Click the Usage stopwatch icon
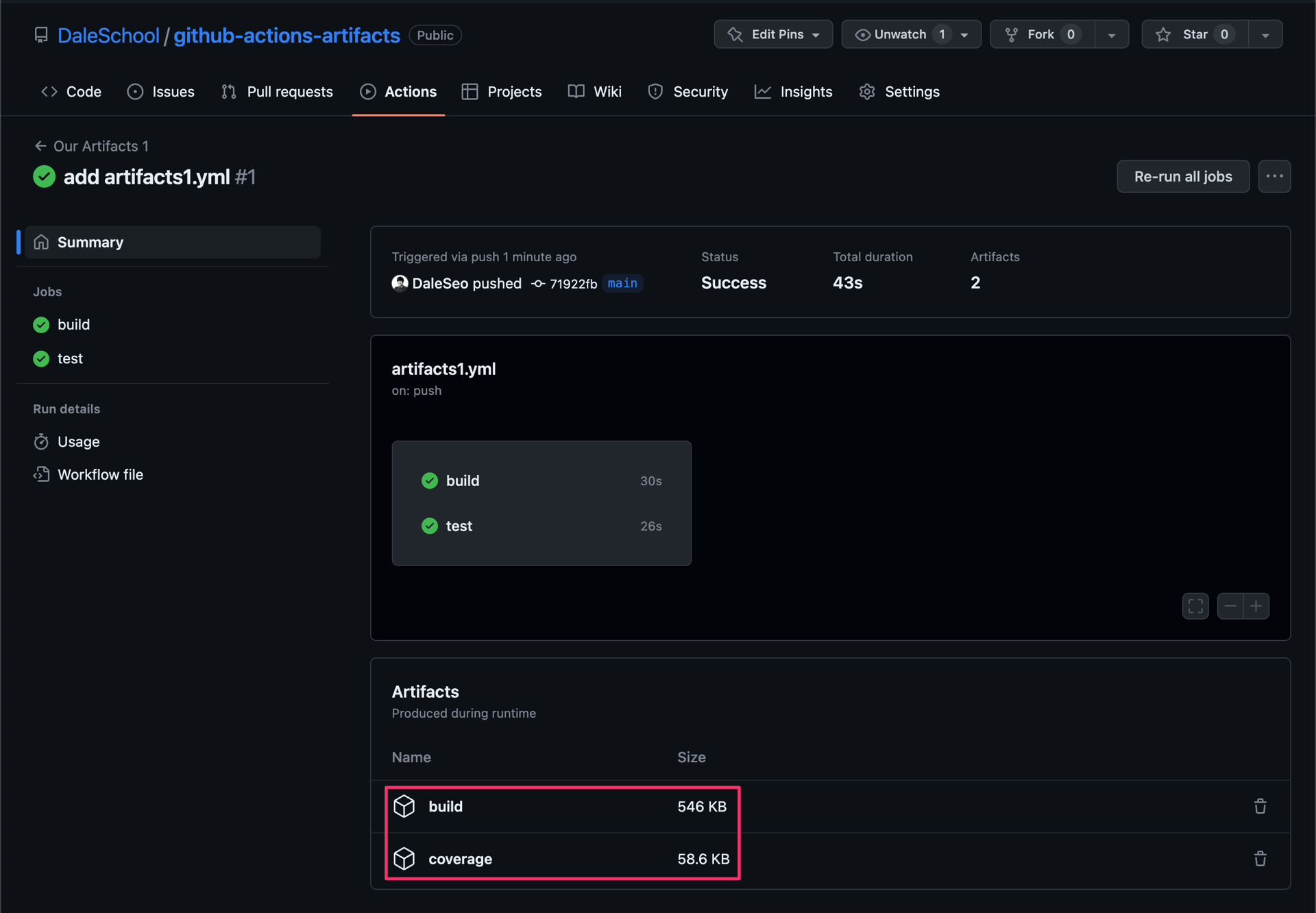The image size is (1316, 913). click(41, 441)
